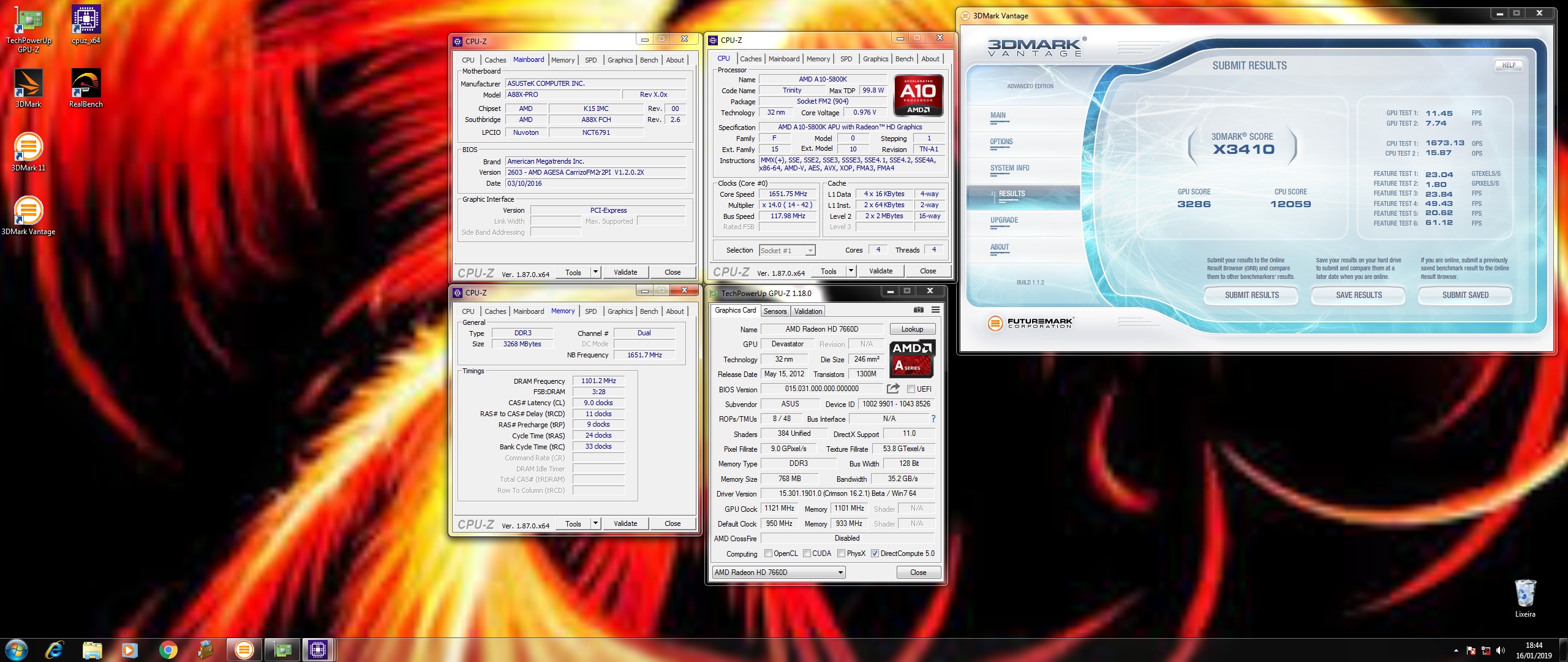Image resolution: width=1568 pixels, height=662 pixels.
Task: Expand Tools dropdown arrow in CPU-Z Mainboard window
Action: click(x=595, y=272)
